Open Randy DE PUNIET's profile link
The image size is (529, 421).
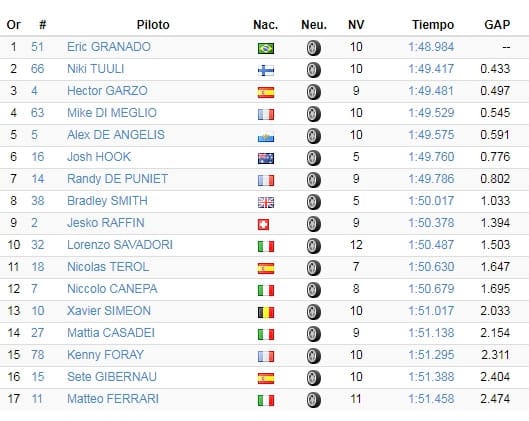pos(117,179)
